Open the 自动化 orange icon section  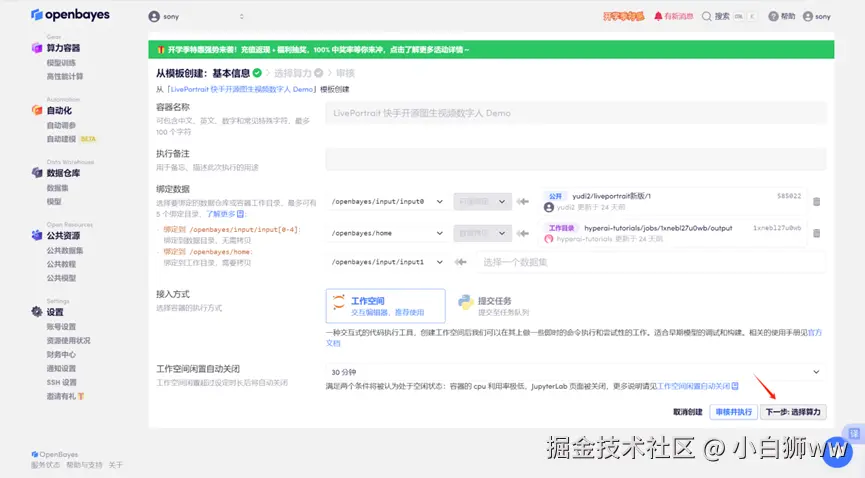tap(37, 110)
